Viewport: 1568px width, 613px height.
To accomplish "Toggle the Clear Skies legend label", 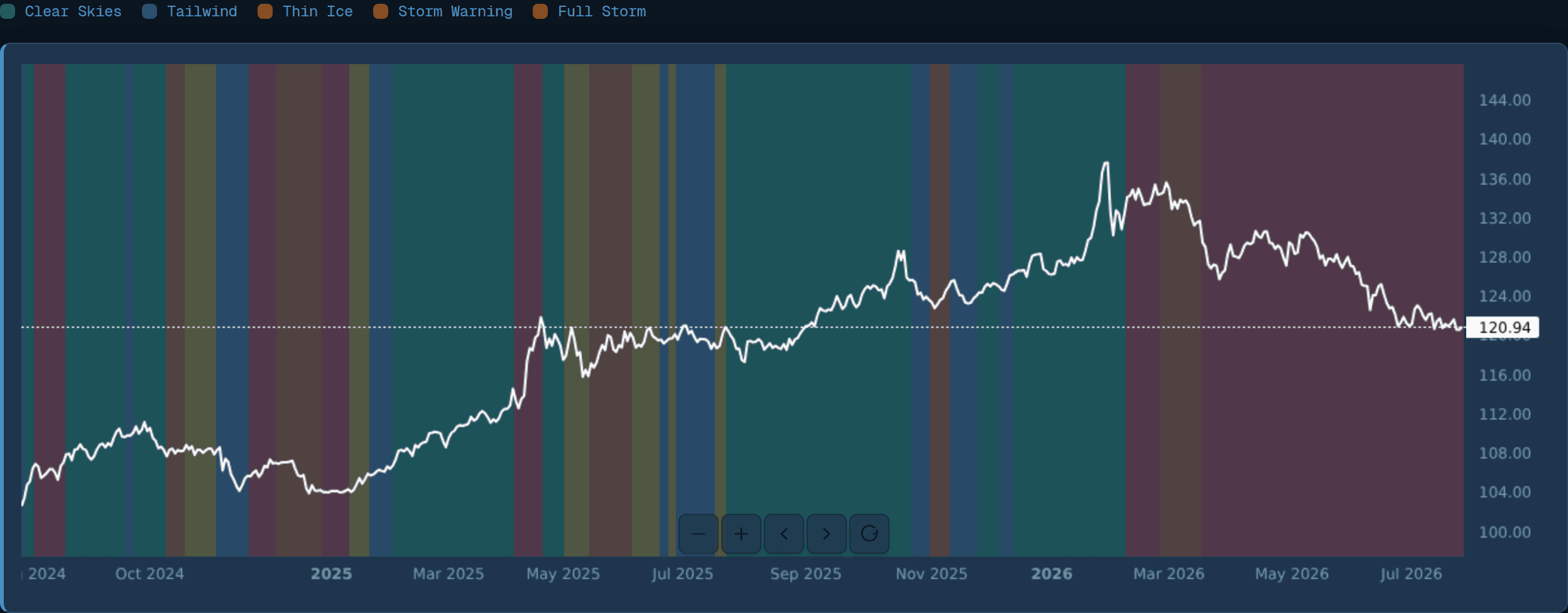I will pos(73,11).
